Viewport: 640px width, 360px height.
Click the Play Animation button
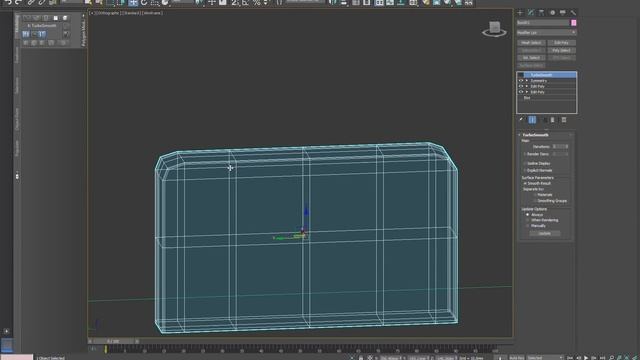tap(586, 358)
